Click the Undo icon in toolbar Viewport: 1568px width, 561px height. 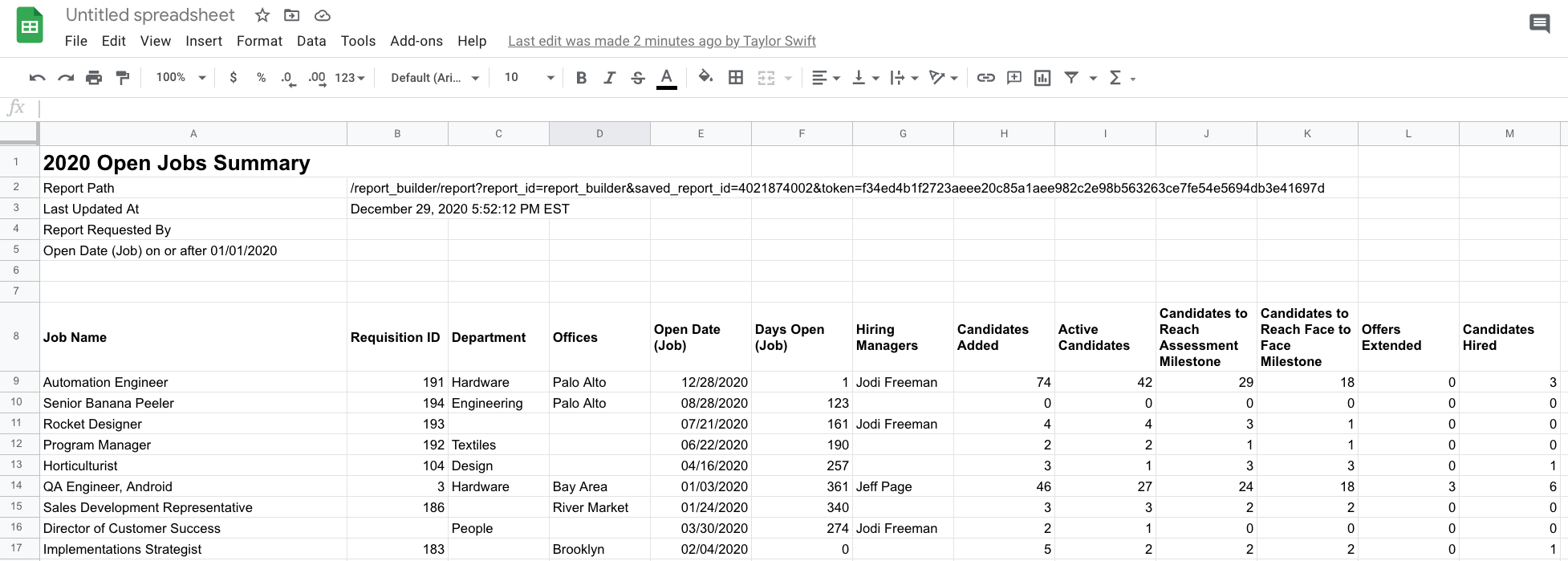(37, 78)
